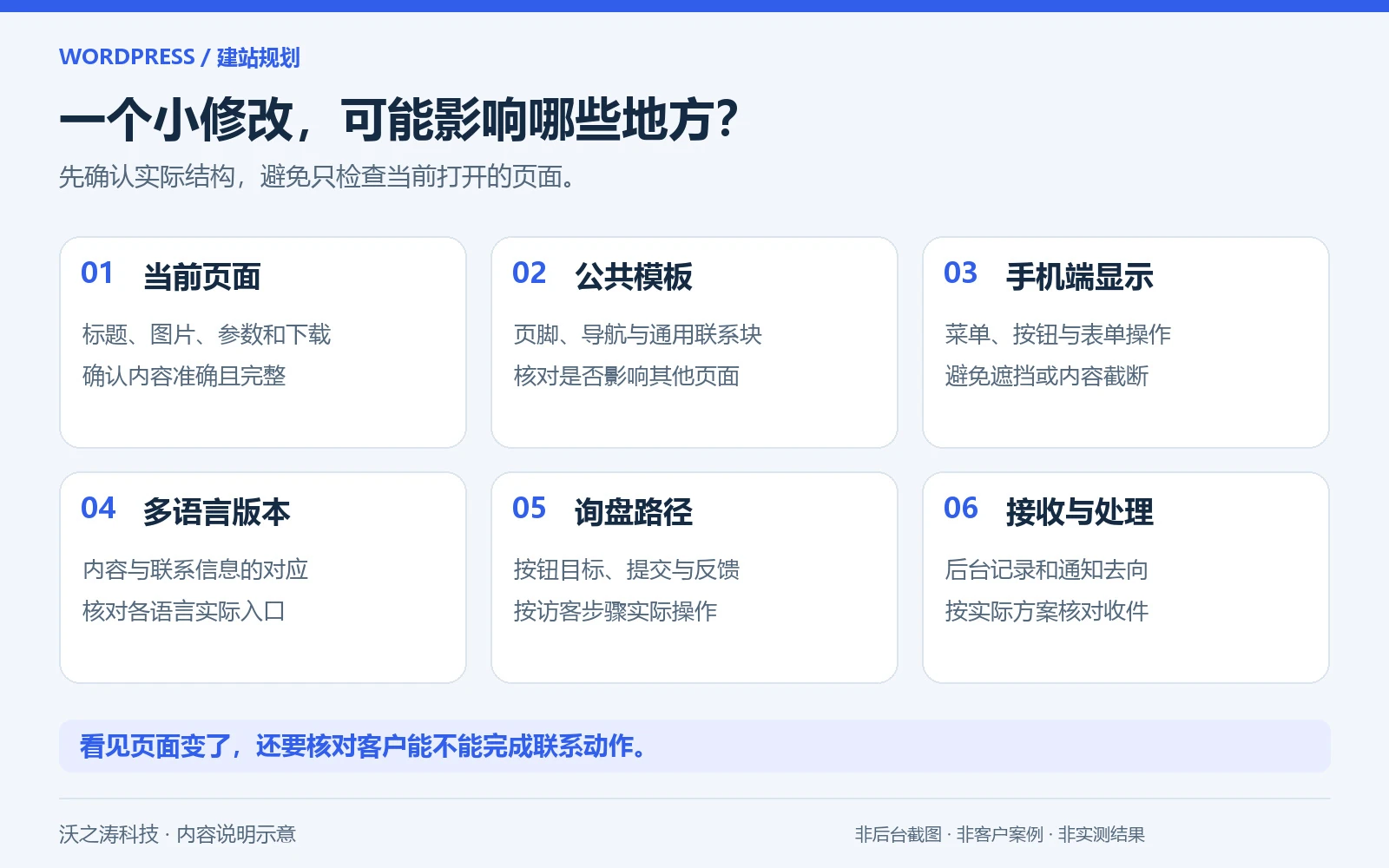Click the line '核对是否影响其他页面'
The width and height of the screenshot is (1389, 868).
click(x=627, y=376)
